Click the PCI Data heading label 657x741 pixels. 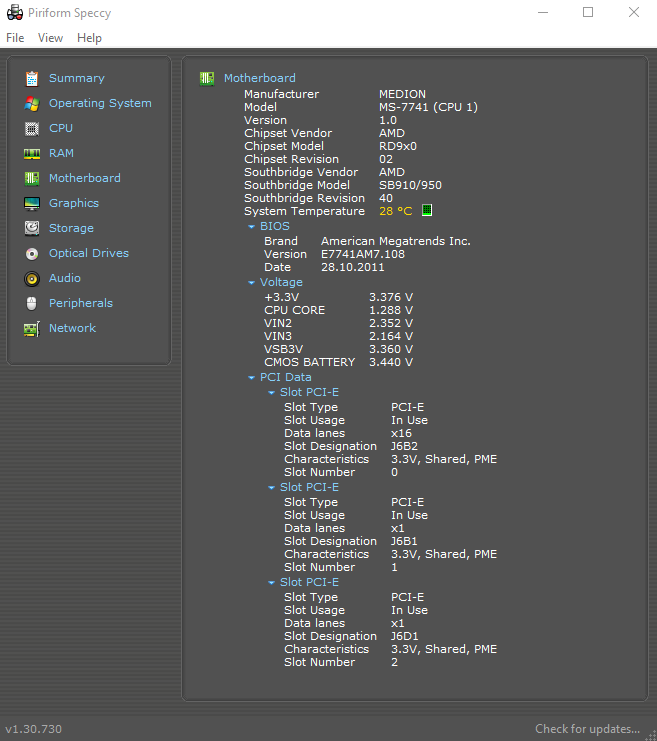click(285, 377)
